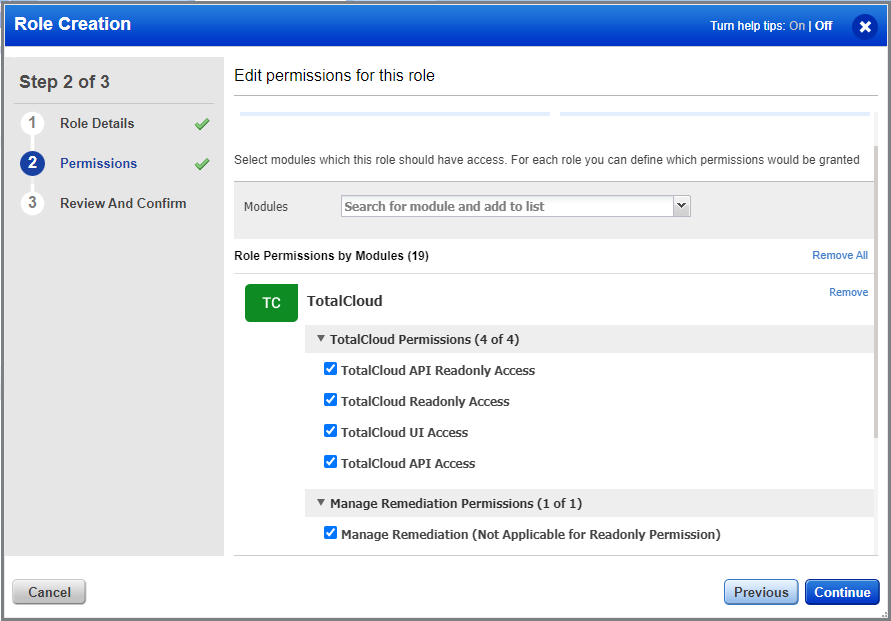Click 'Role Permissions by Modules (19)' heading
891x621 pixels.
coord(331,256)
